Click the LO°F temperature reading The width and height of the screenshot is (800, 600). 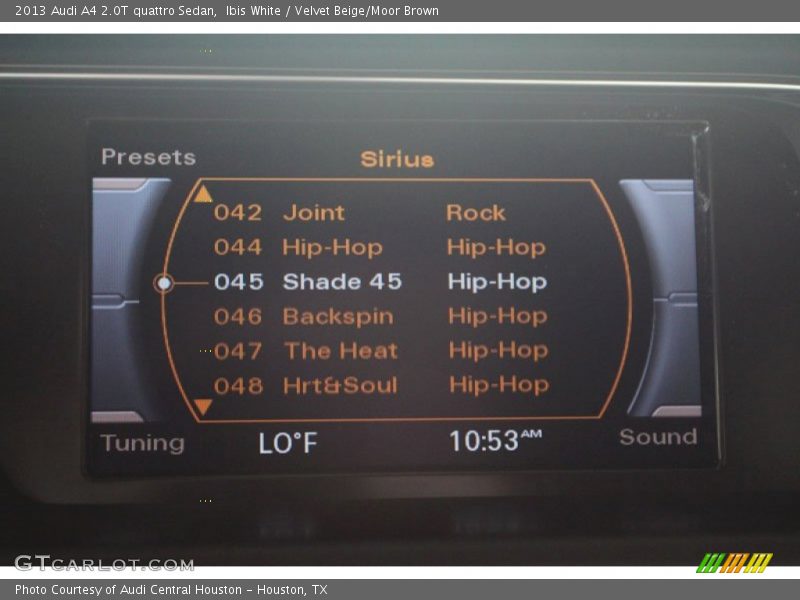pyautogui.click(x=288, y=443)
